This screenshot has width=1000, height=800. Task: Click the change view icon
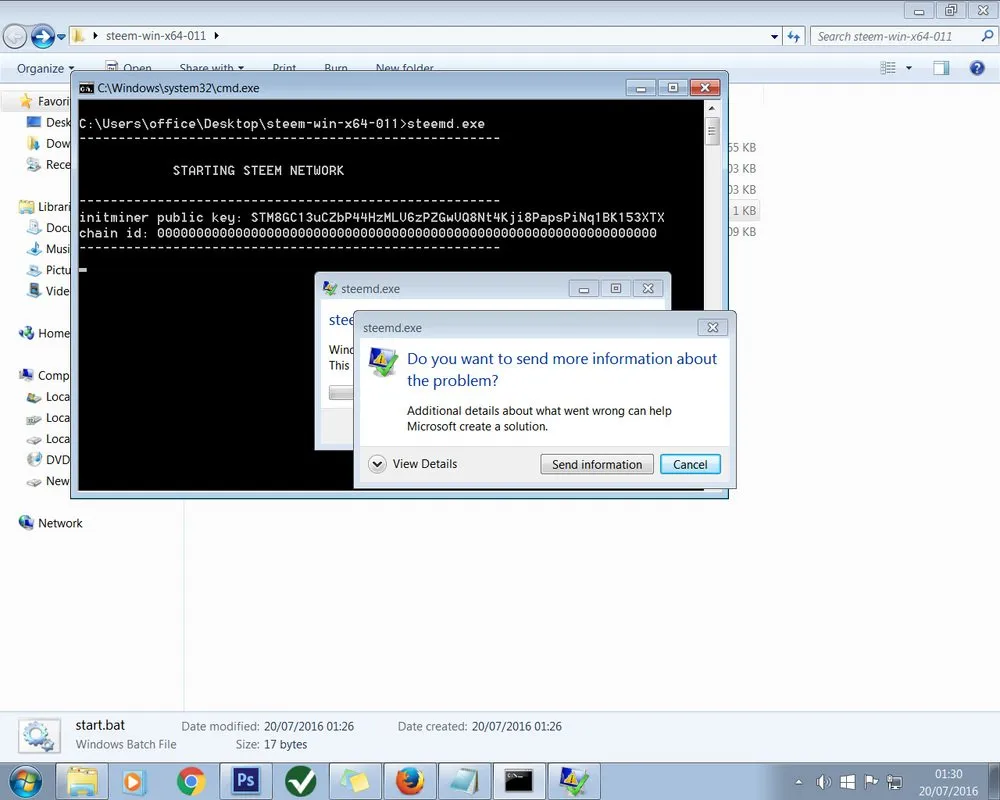(x=888, y=68)
